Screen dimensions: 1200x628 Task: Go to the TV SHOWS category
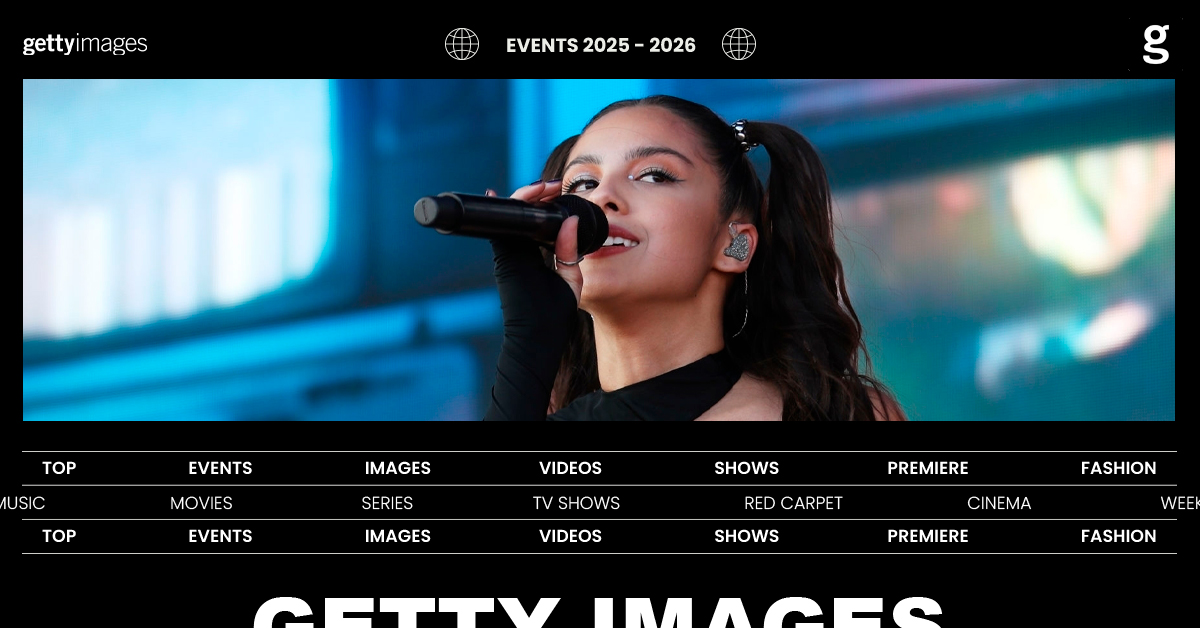pyautogui.click(x=576, y=503)
